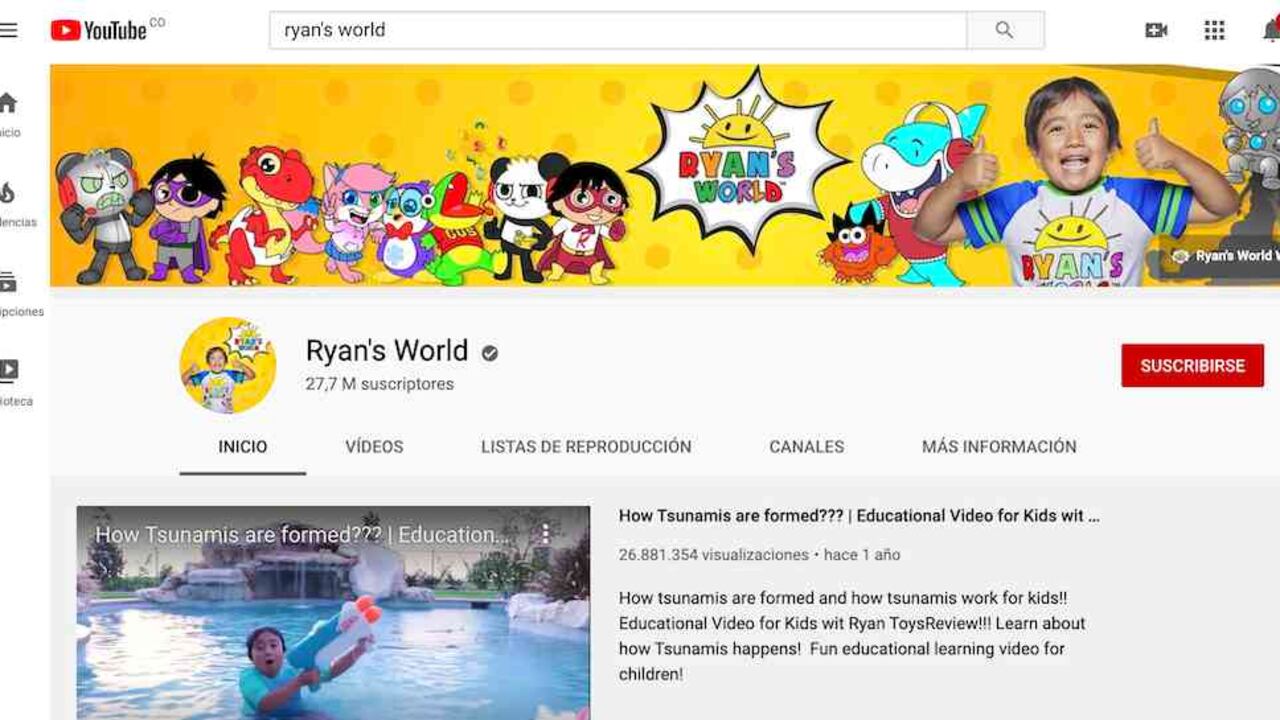Open the notifications bell
The height and width of the screenshot is (720, 1280).
click(1271, 30)
